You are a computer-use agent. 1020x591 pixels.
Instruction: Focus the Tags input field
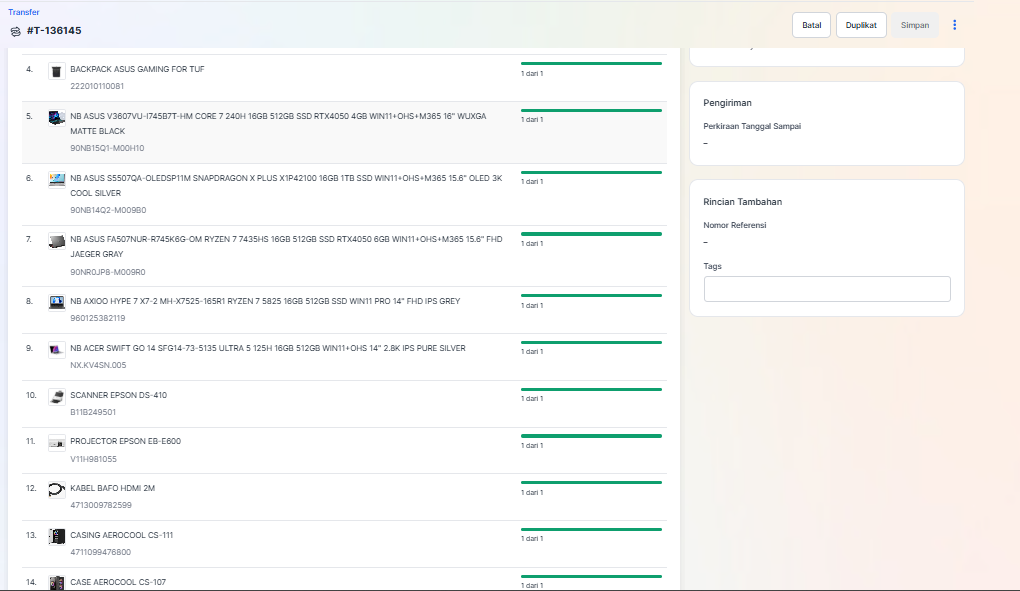pyautogui.click(x=827, y=289)
